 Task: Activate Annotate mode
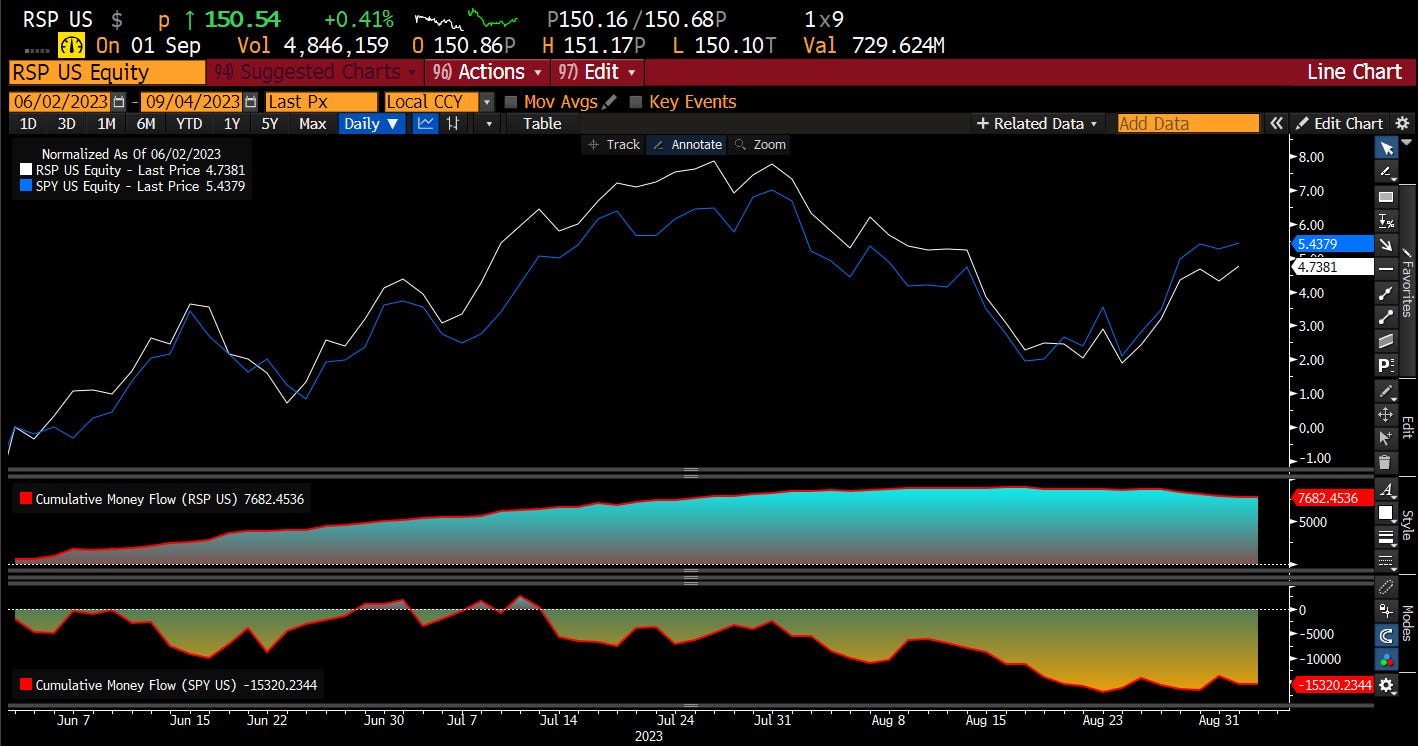(x=687, y=145)
